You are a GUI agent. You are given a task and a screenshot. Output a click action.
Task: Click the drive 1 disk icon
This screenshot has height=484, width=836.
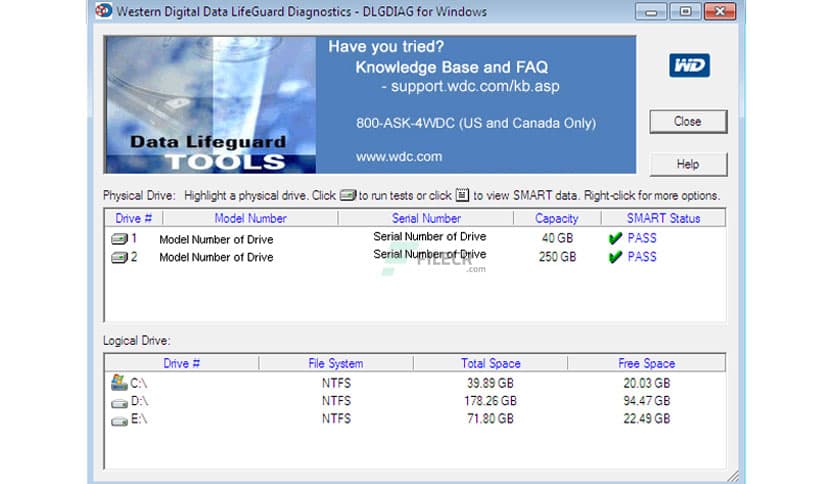[x=119, y=239]
